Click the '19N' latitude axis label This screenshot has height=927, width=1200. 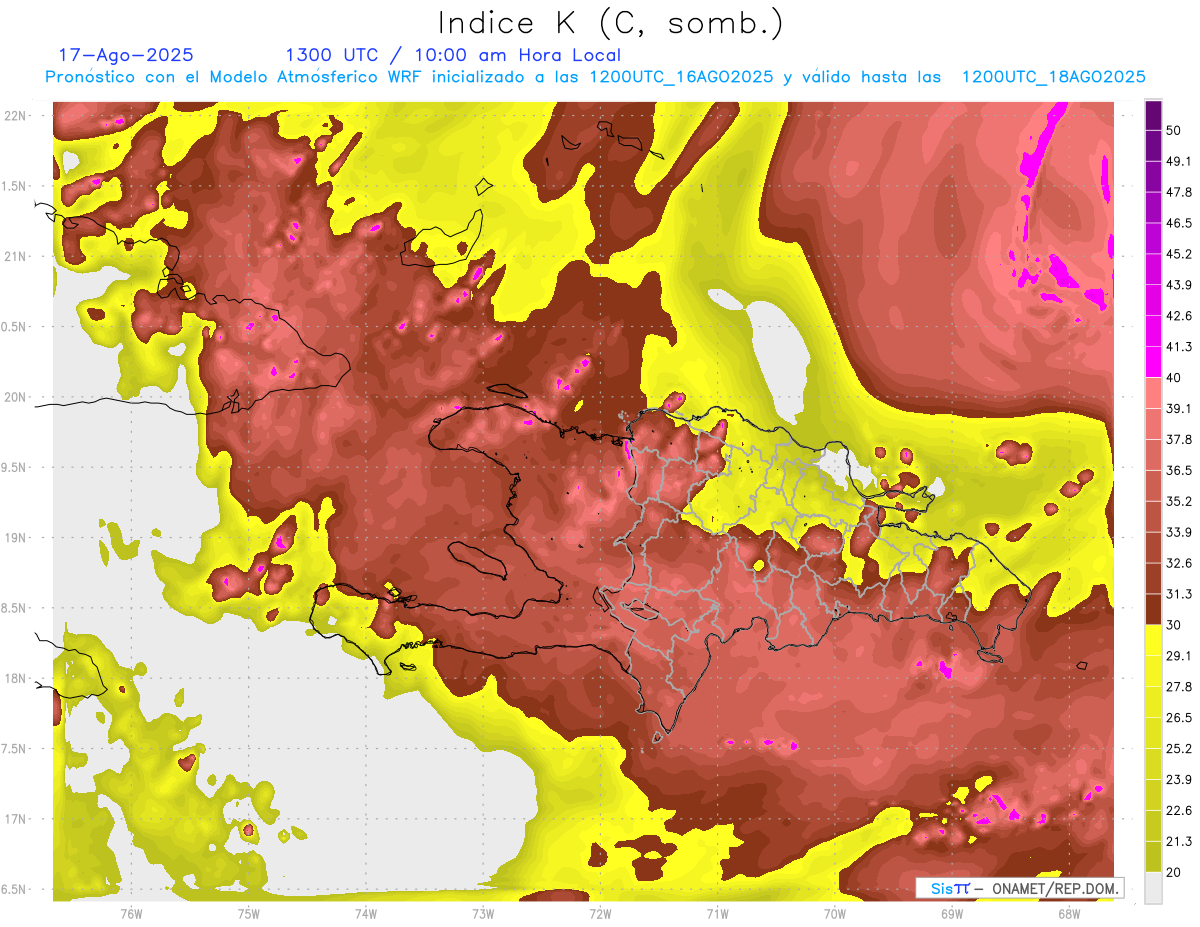click(x=14, y=537)
